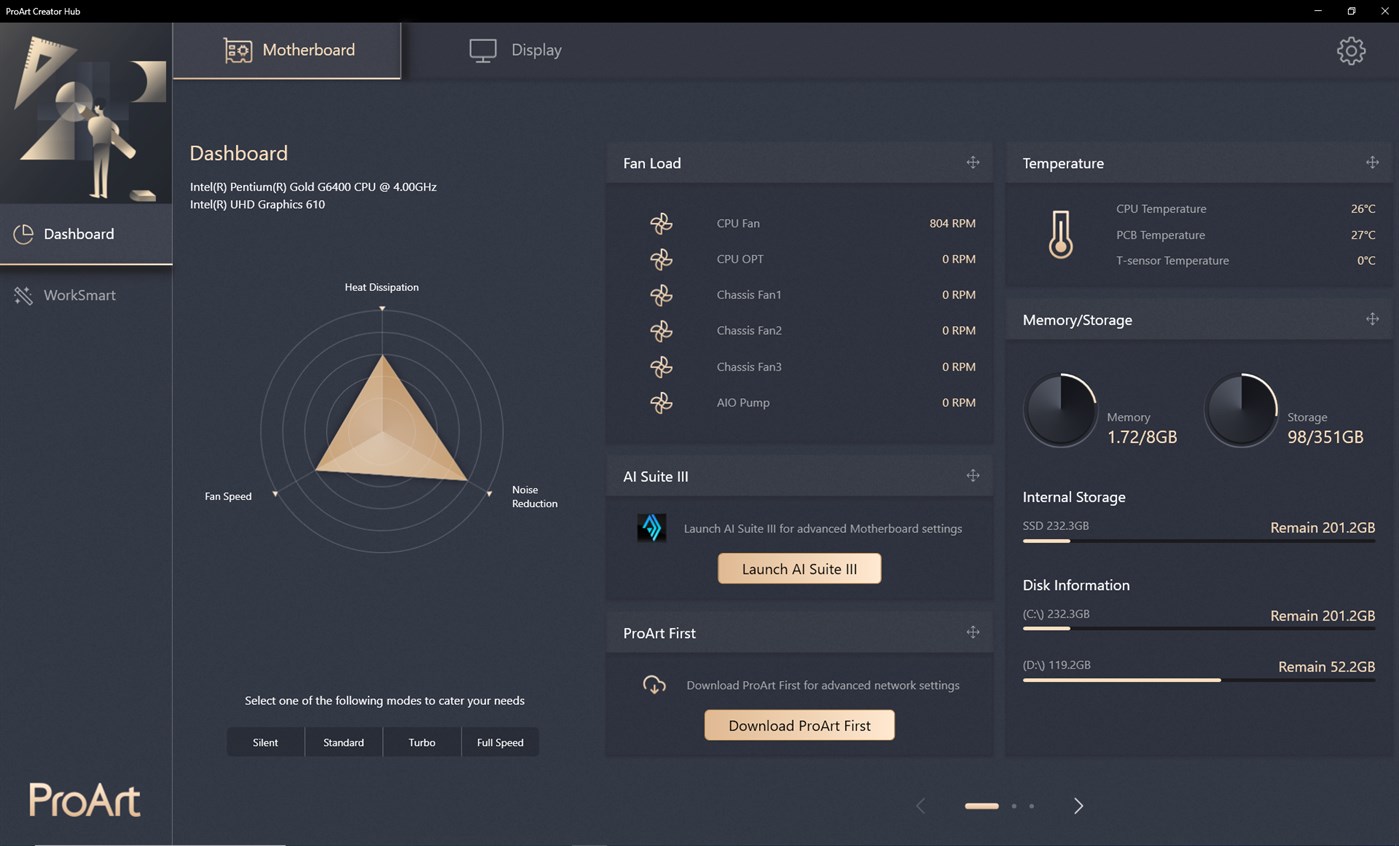Go to the previous dashboard page arrow

click(921, 806)
